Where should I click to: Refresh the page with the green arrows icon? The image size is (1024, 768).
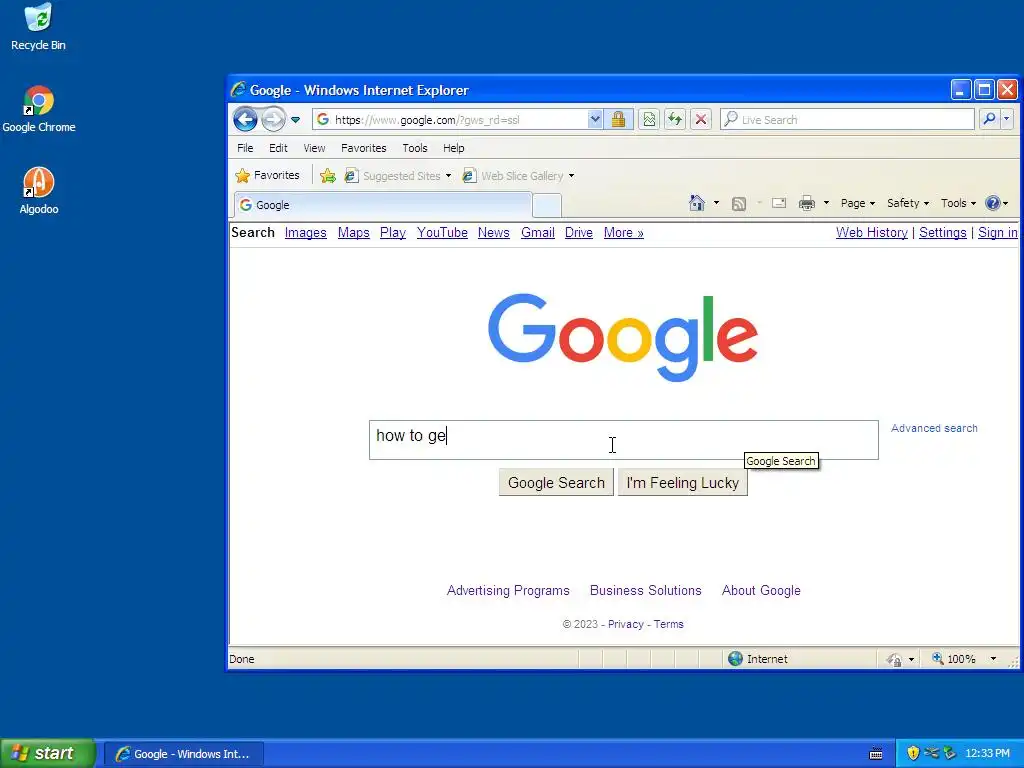pos(675,120)
